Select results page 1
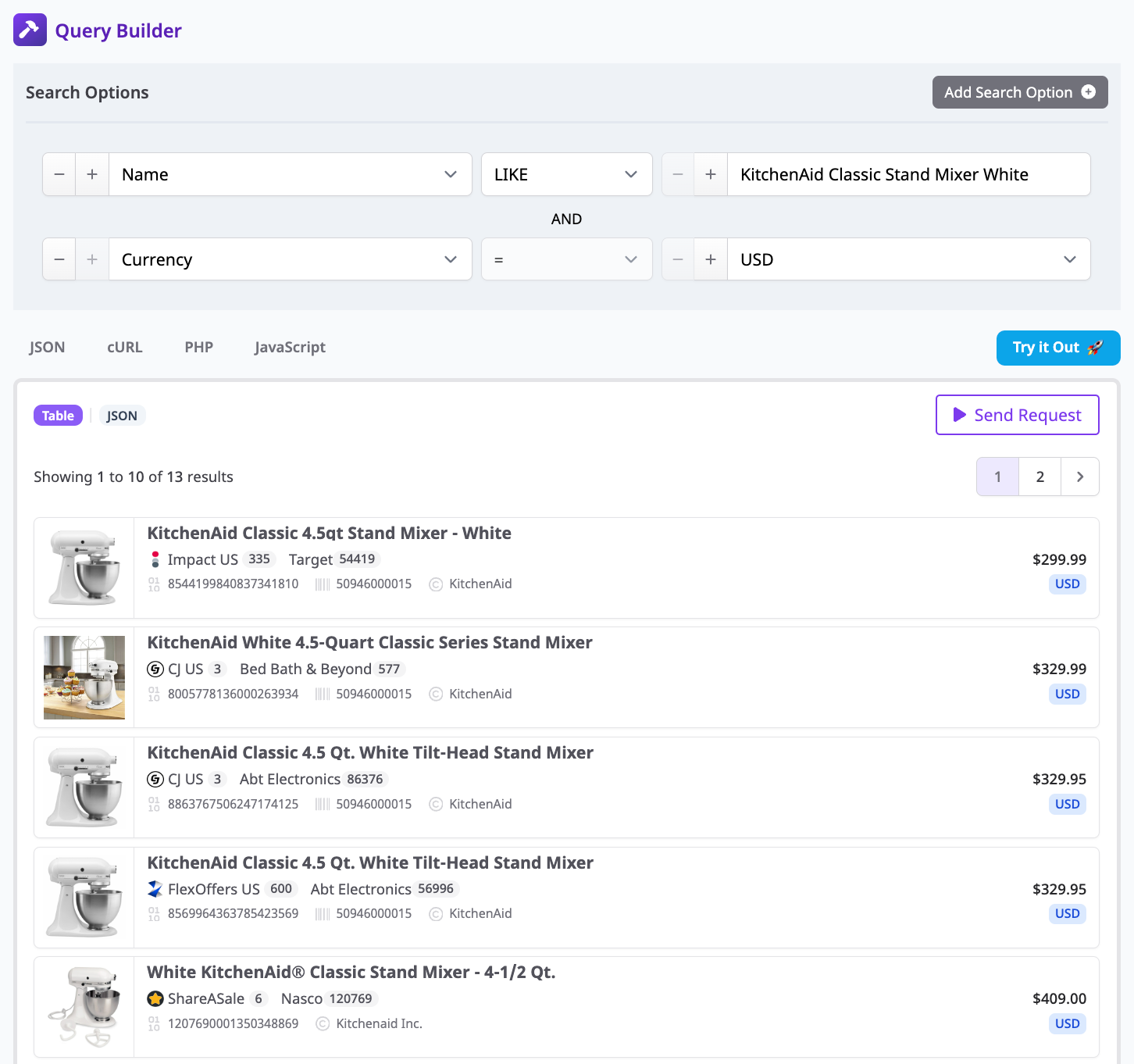 click(x=998, y=477)
